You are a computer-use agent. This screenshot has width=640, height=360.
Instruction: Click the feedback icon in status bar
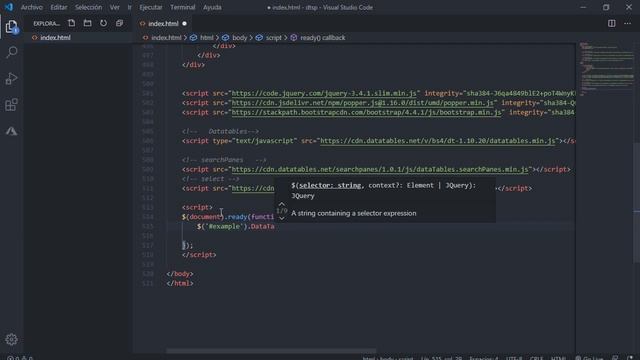click(615, 358)
